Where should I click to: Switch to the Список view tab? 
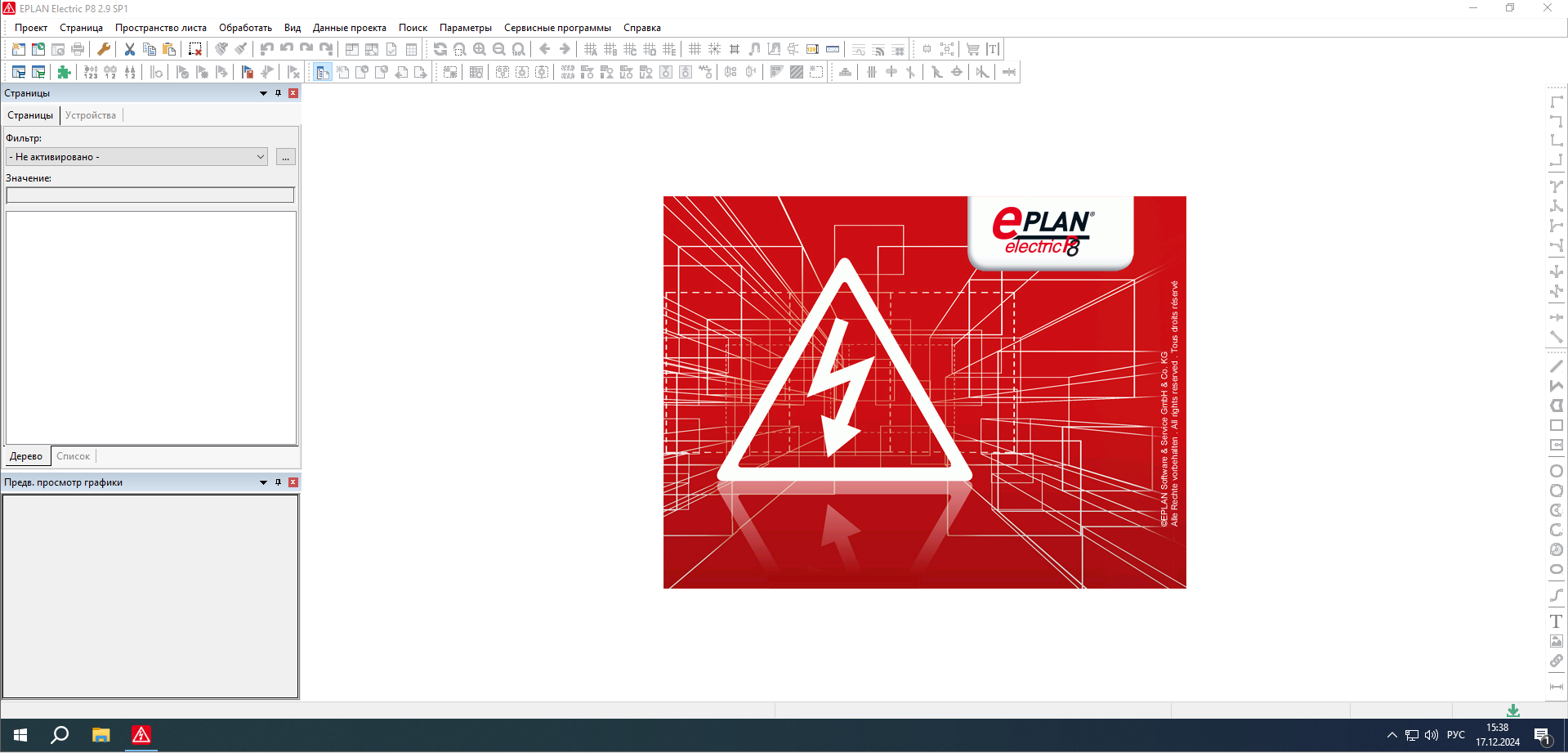[x=73, y=456]
